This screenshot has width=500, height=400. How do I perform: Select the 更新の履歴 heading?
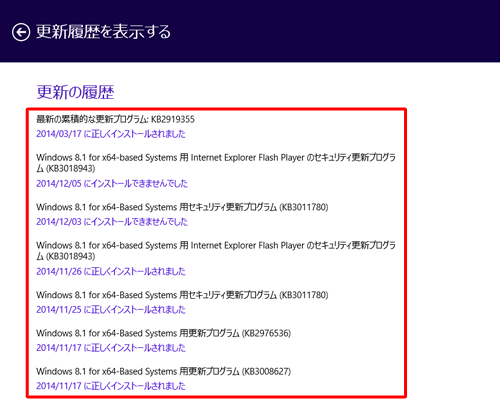[x=75, y=92]
